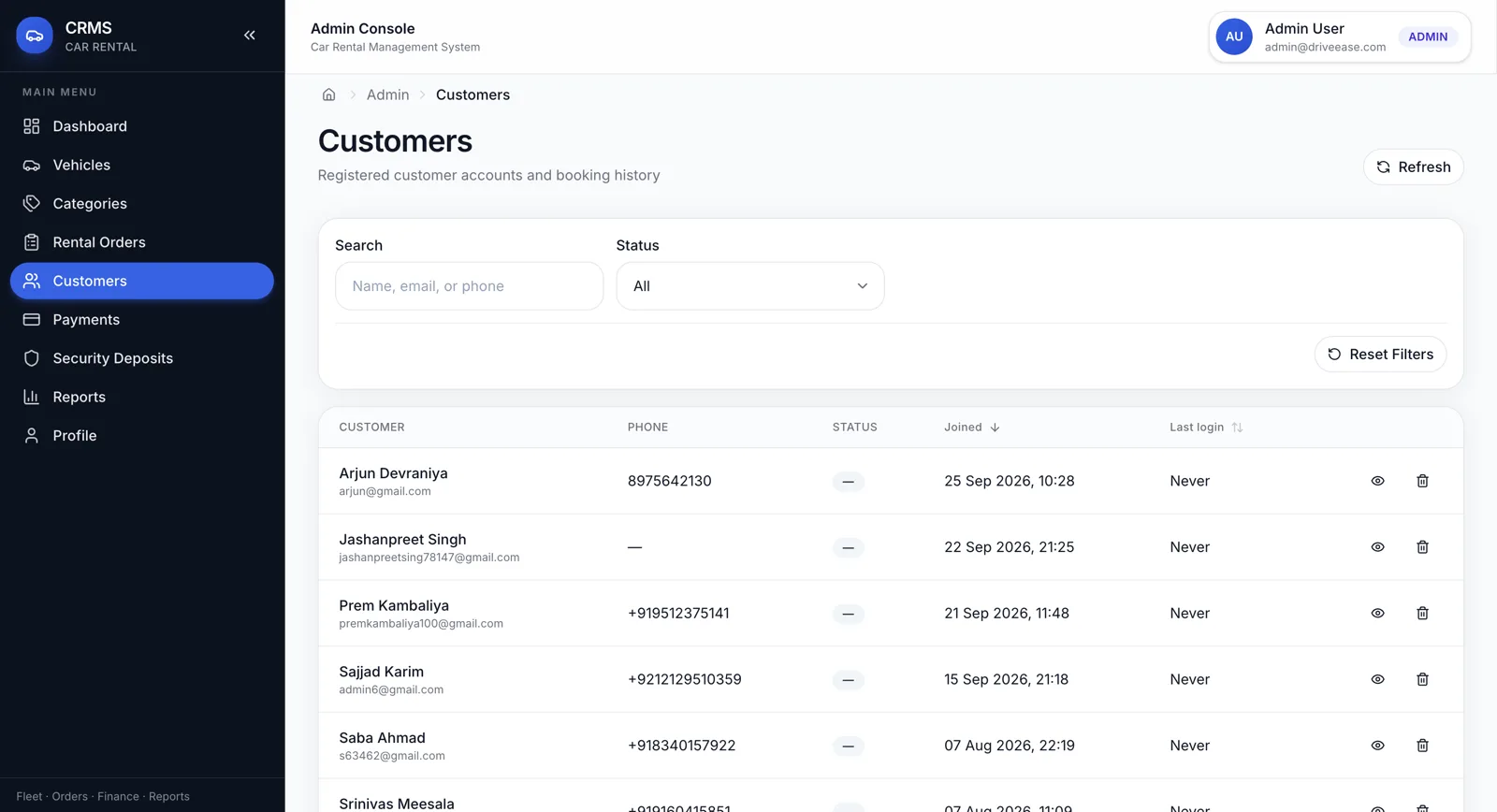The width and height of the screenshot is (1497, 812).
Task: Sort by Last login column
Action: coord(1206,428)
